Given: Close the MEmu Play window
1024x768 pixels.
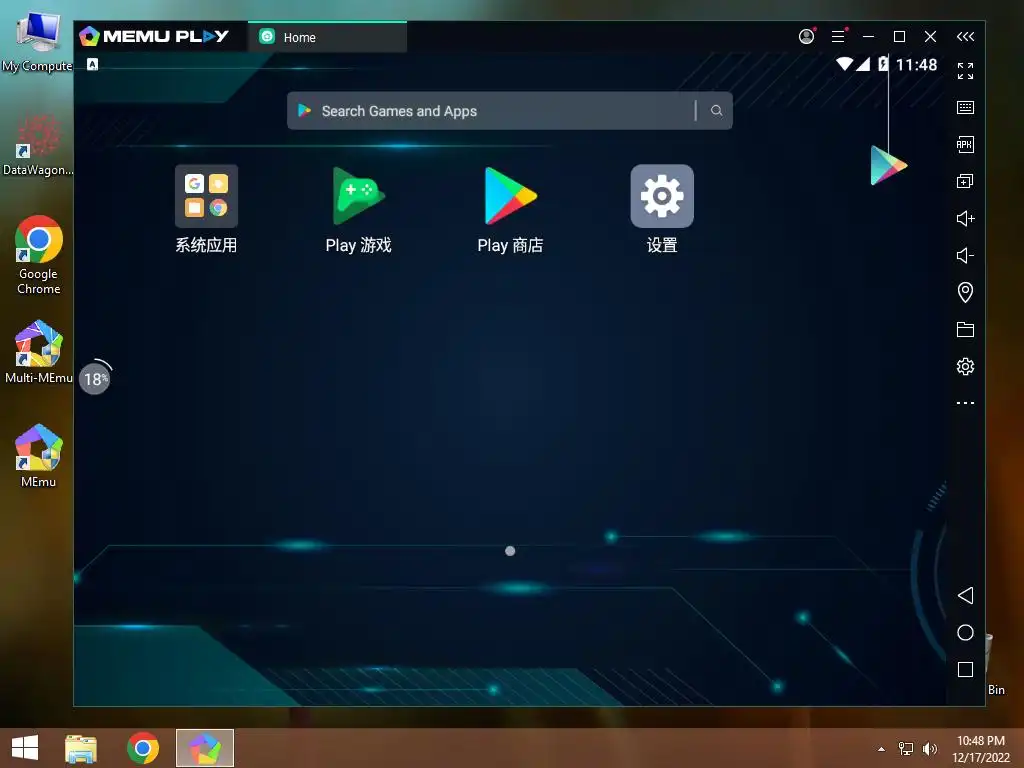Looking at the screenshot, I should 931,37.
